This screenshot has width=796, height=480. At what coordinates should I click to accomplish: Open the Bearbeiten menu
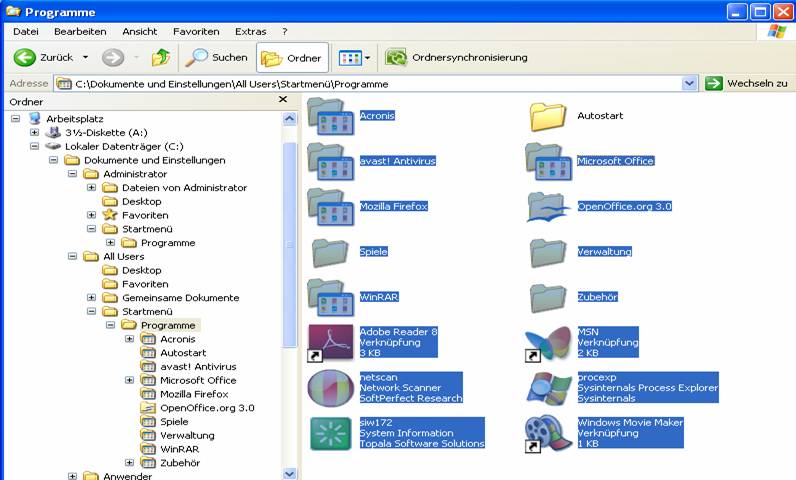[x=80, y=31]
